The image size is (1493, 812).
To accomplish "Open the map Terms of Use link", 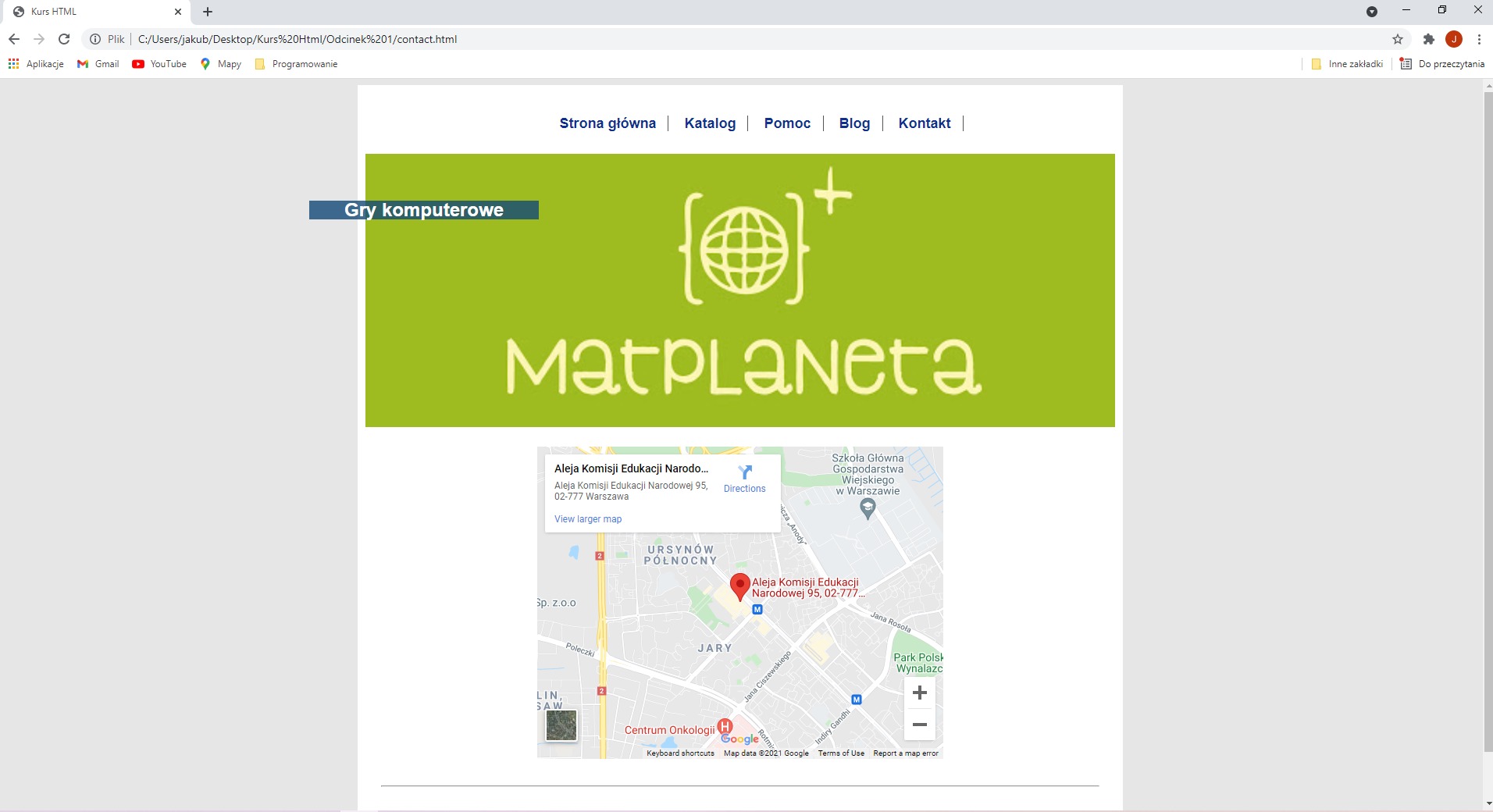I will click(841, 753).
